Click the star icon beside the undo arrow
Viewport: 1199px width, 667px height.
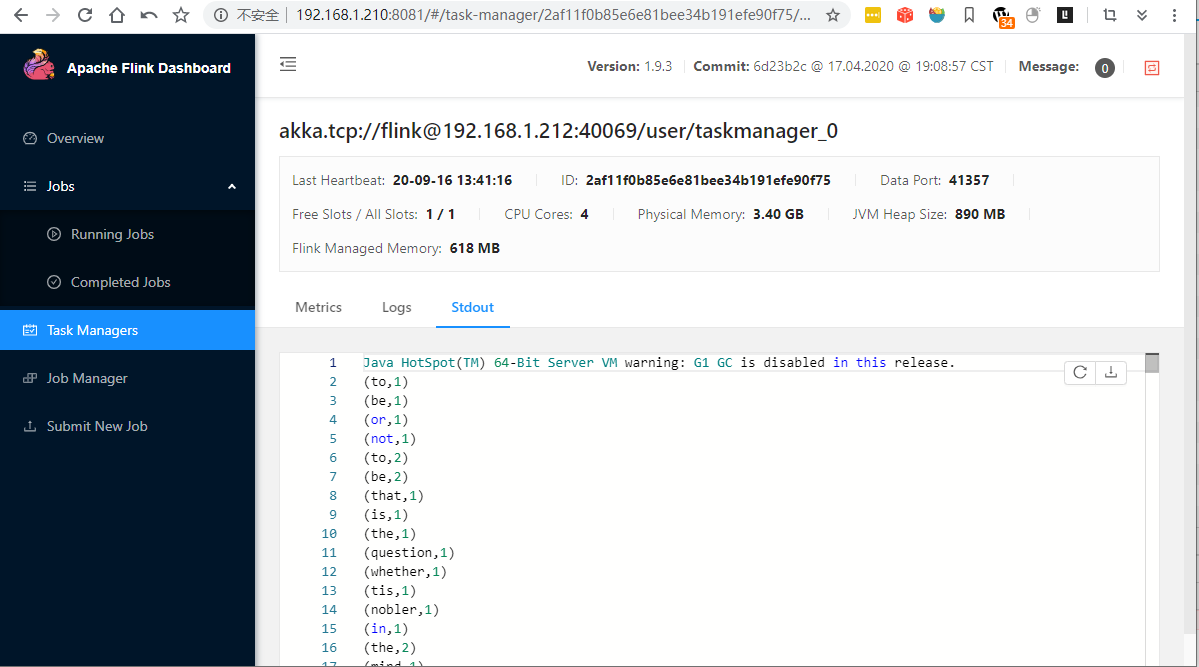[x=180, y=15]
